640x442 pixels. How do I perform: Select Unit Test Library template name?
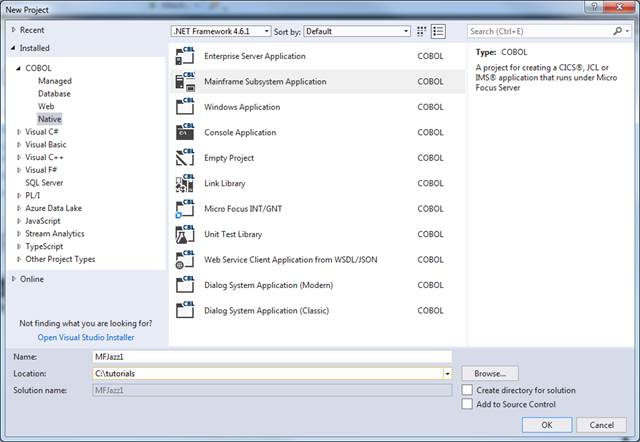tap(233, 234)
